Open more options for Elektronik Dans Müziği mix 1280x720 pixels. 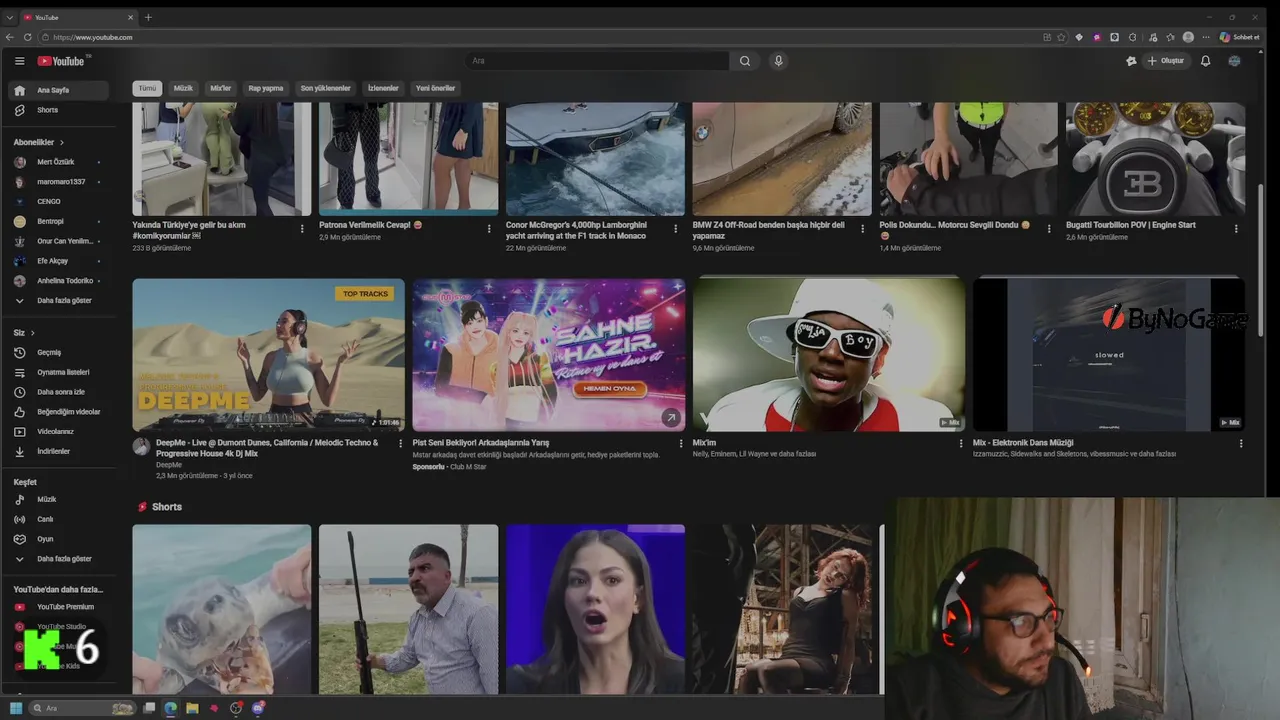(1242, 443)
